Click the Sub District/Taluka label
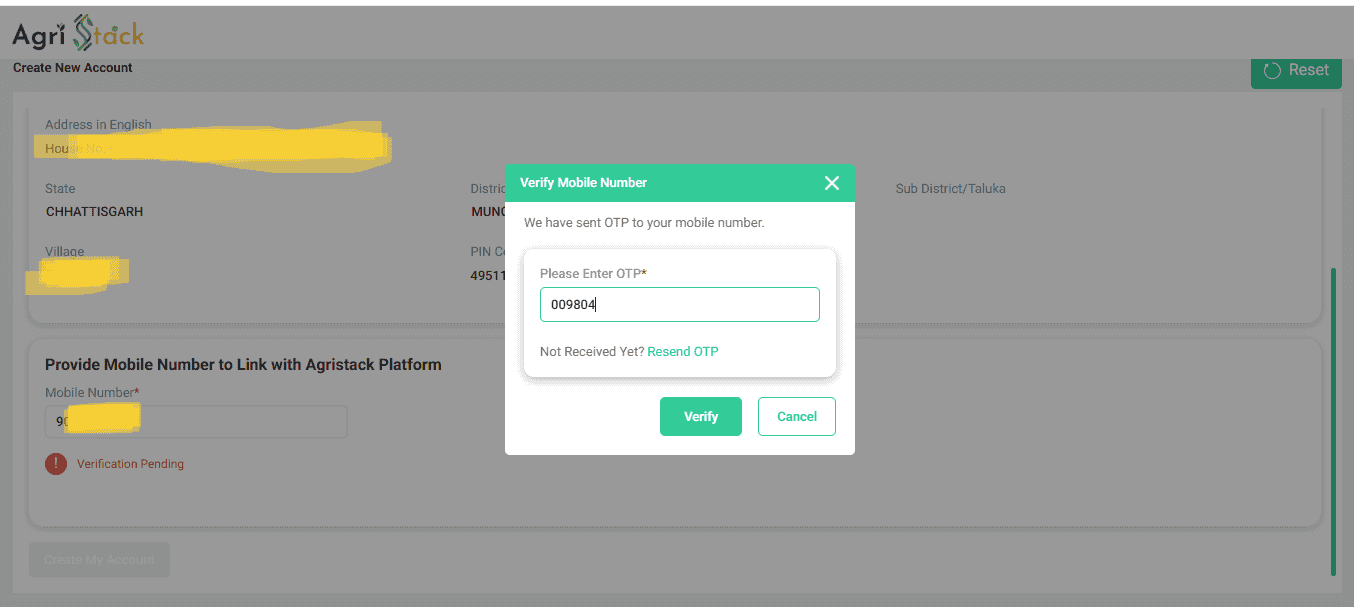This screenshot has width=1354, height=607. pos(950,189)
